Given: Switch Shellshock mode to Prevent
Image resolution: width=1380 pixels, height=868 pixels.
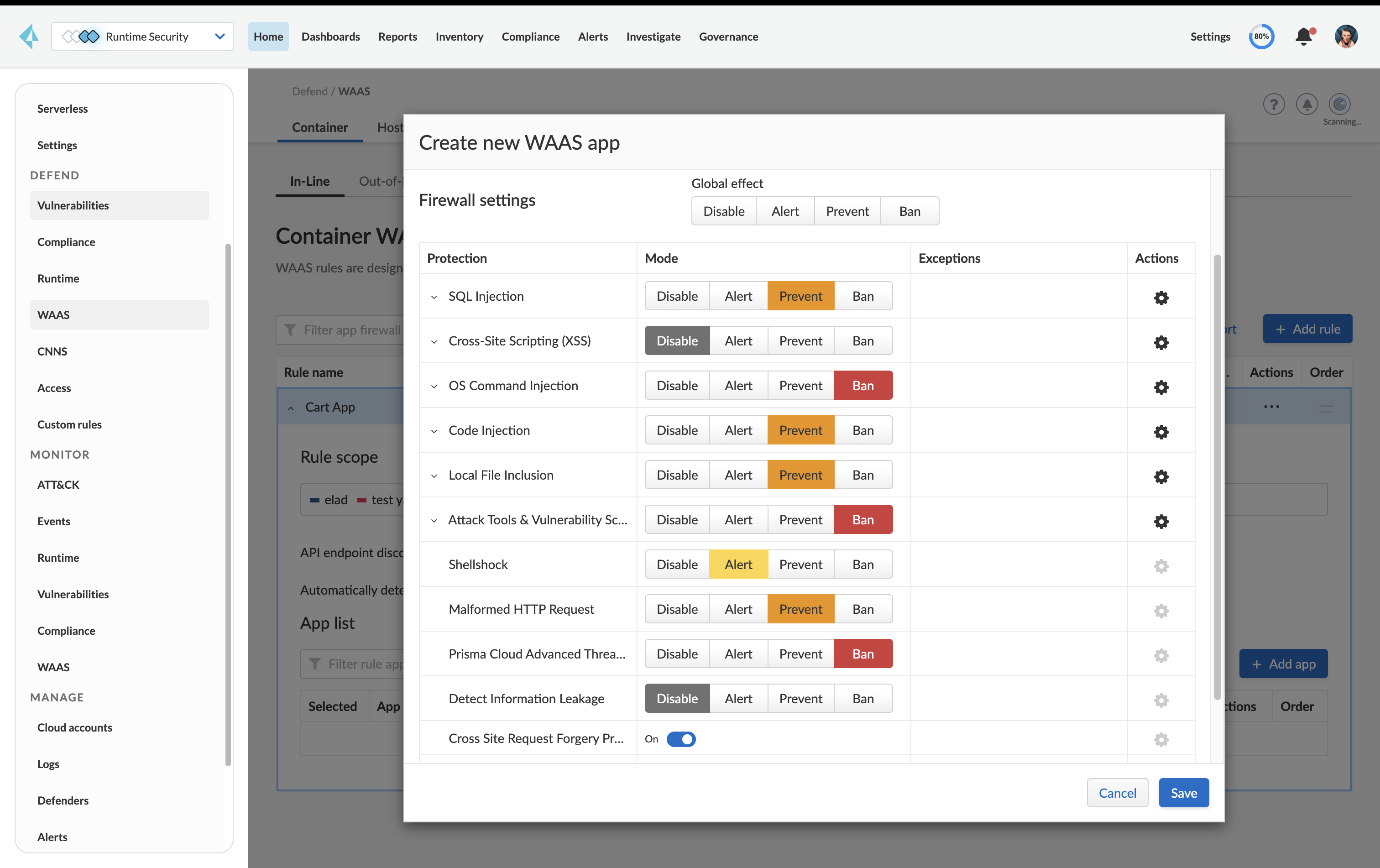Looking at the screenshot, I should pyautogui.click(x=800, y=564).
